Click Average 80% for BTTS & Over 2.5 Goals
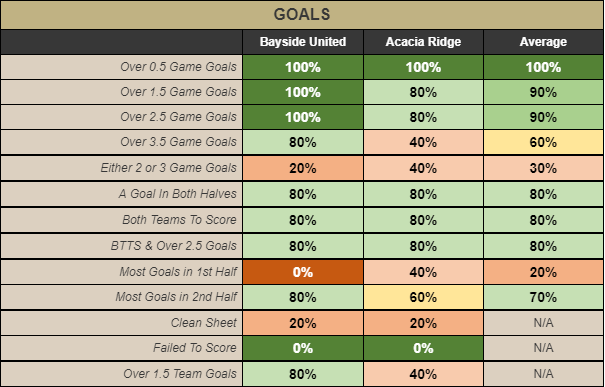The width and height of the screenshot is (605, 387). [543, 246]
